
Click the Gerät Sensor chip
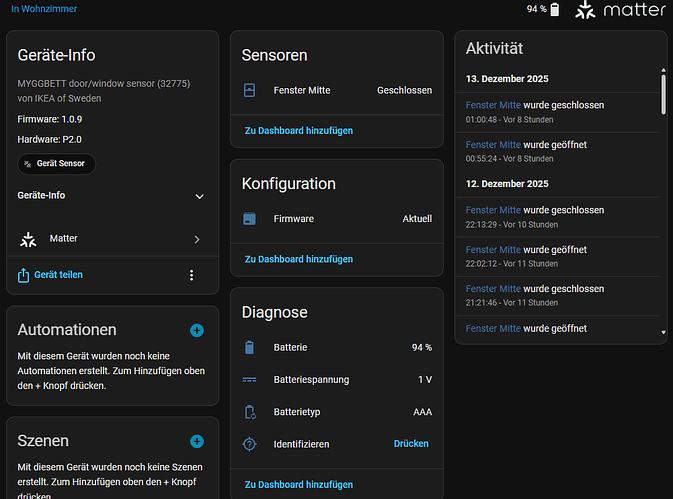57,164
